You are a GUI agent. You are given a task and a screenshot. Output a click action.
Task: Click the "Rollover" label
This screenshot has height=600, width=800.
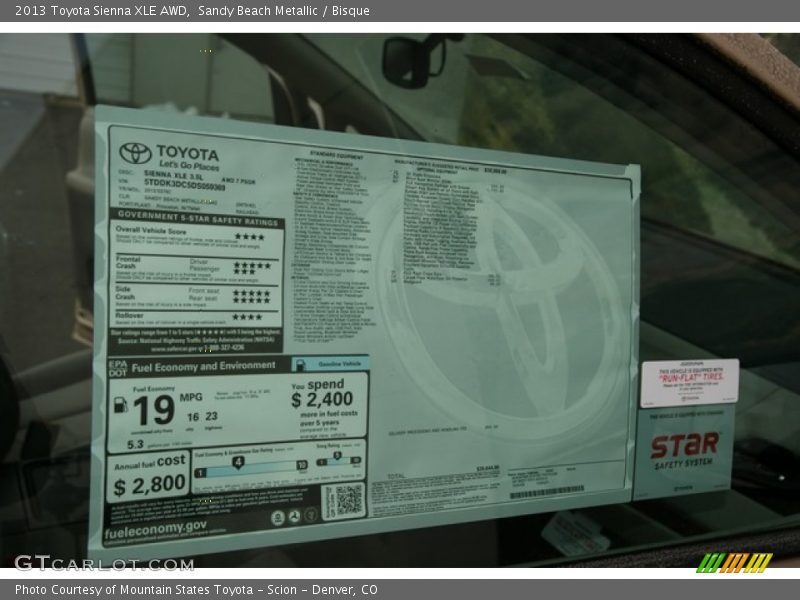click(x=129, y=315)
